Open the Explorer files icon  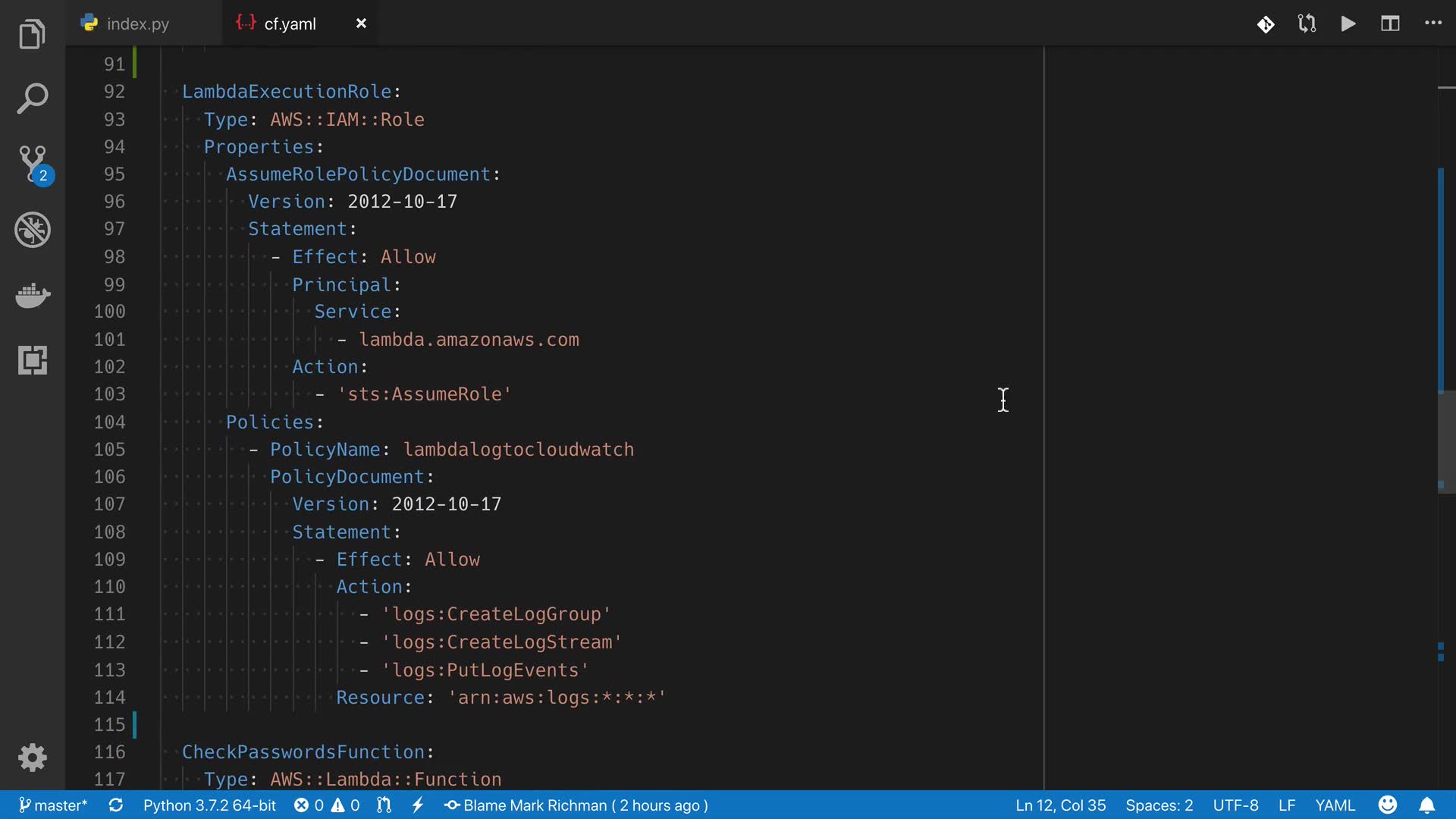32,35
